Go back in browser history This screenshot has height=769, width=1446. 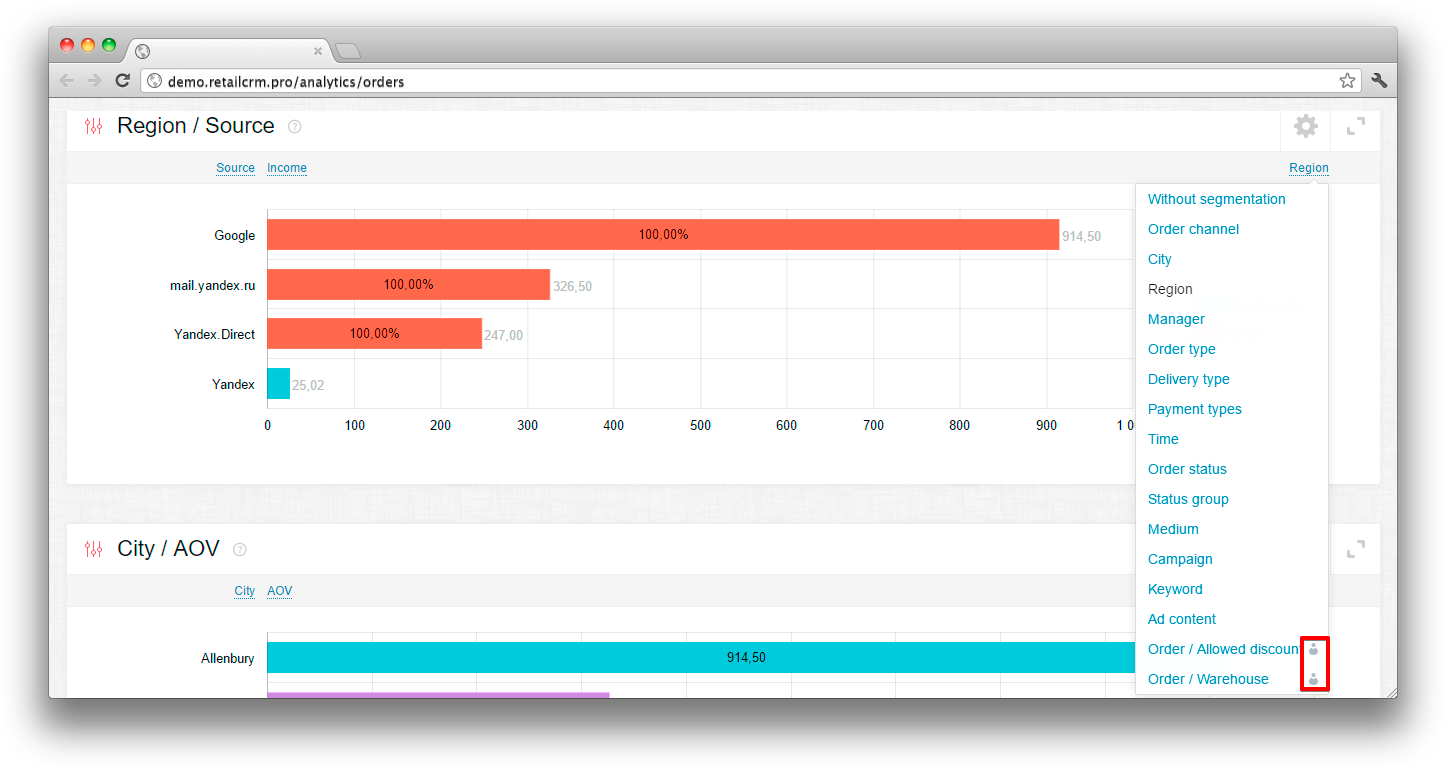coord(67,81)
